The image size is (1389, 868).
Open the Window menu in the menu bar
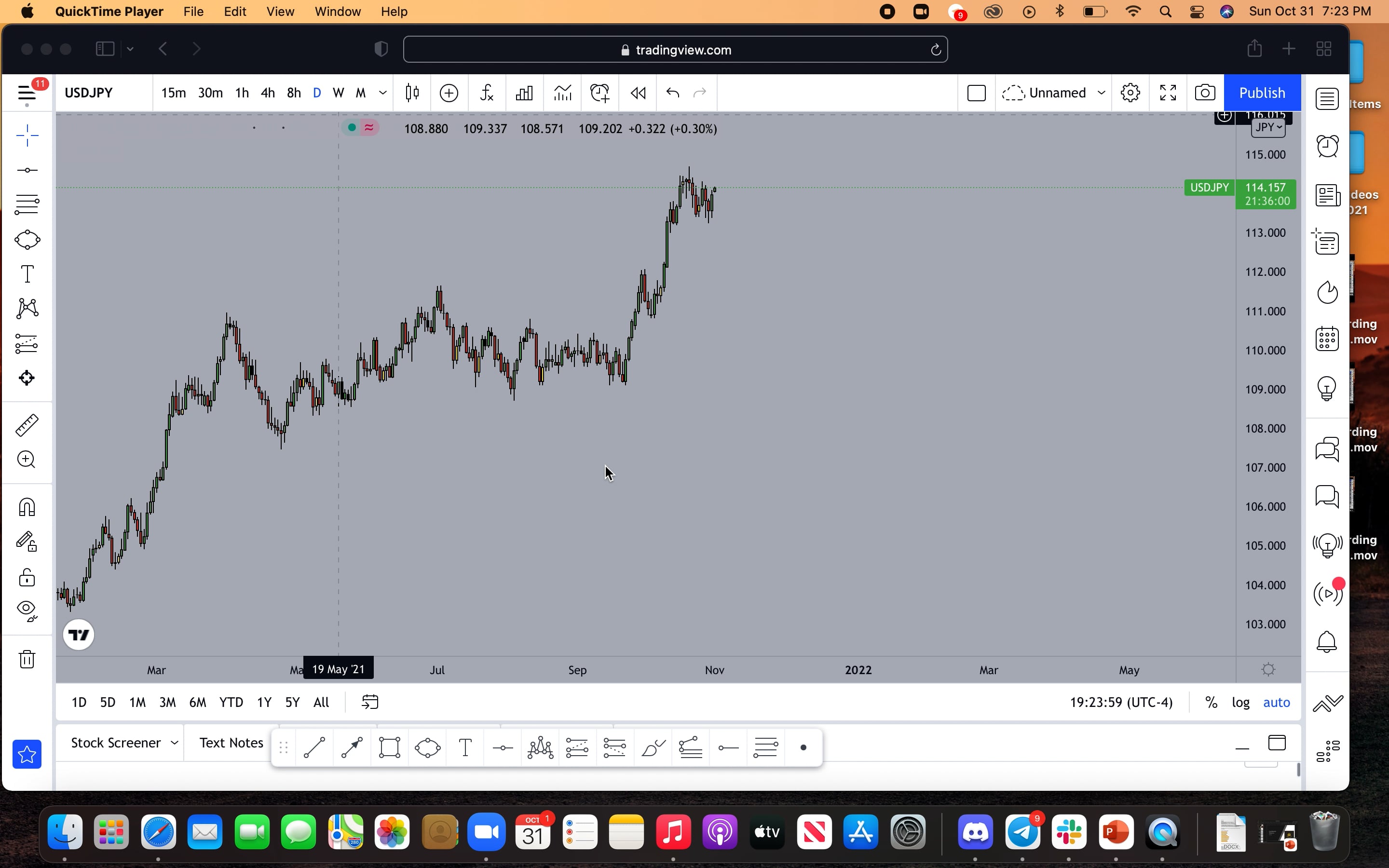(338, 11)
